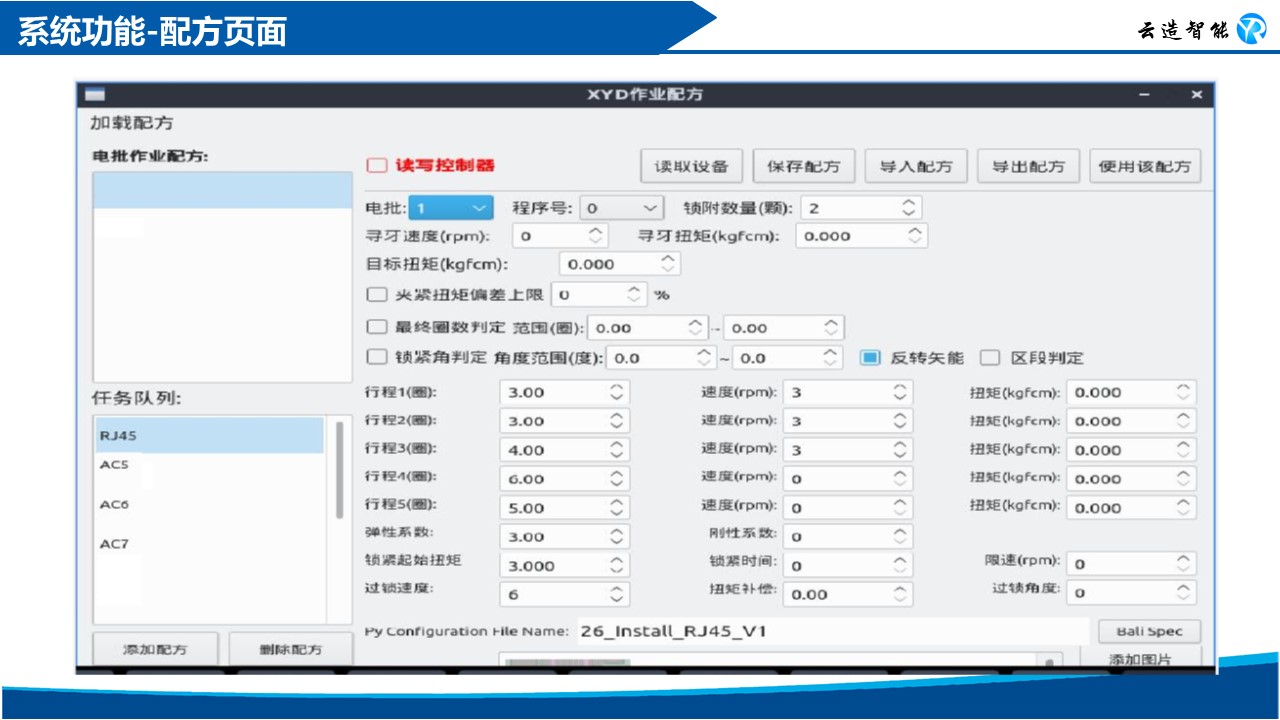This screenshot has width=1280, height=720.
Task: Click the window icon in the title bar
Action: (x=95, y=95)
